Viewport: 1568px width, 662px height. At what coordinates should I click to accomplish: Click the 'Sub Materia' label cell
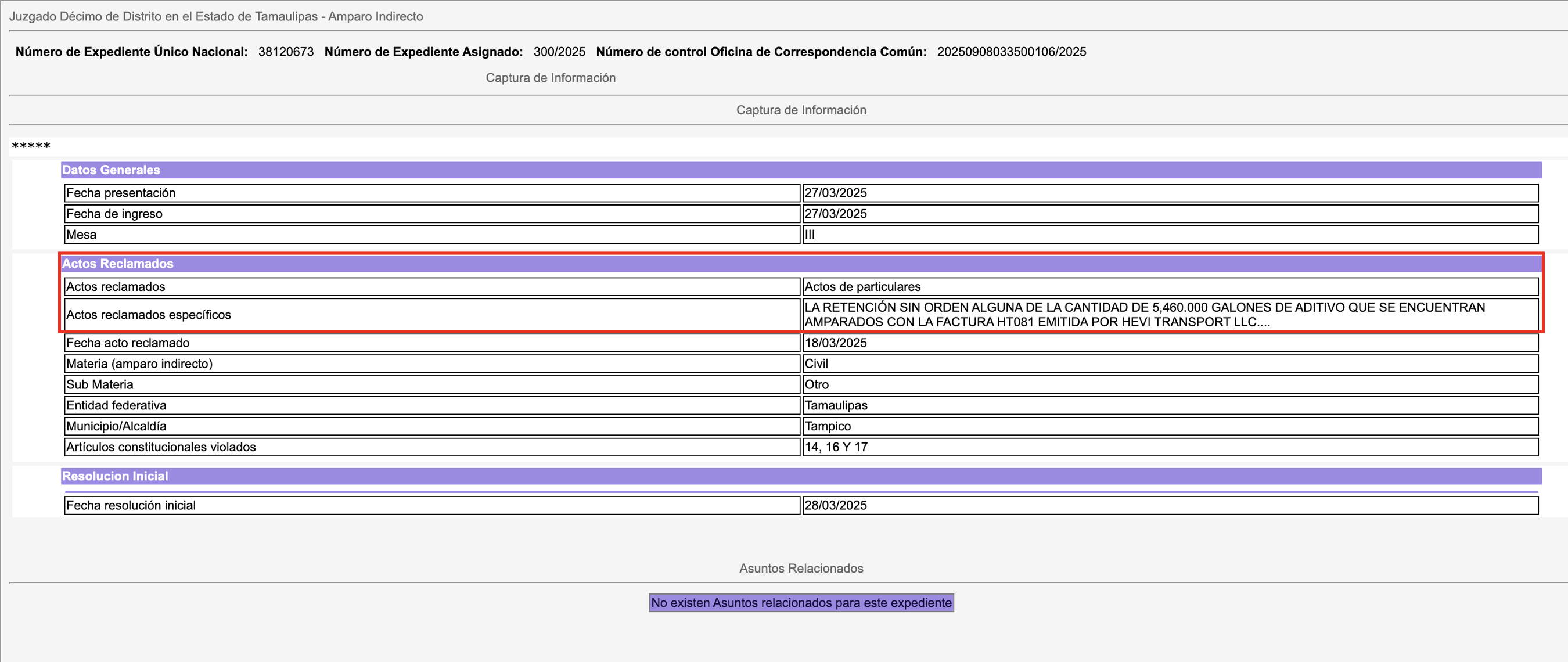pos(432,384)
